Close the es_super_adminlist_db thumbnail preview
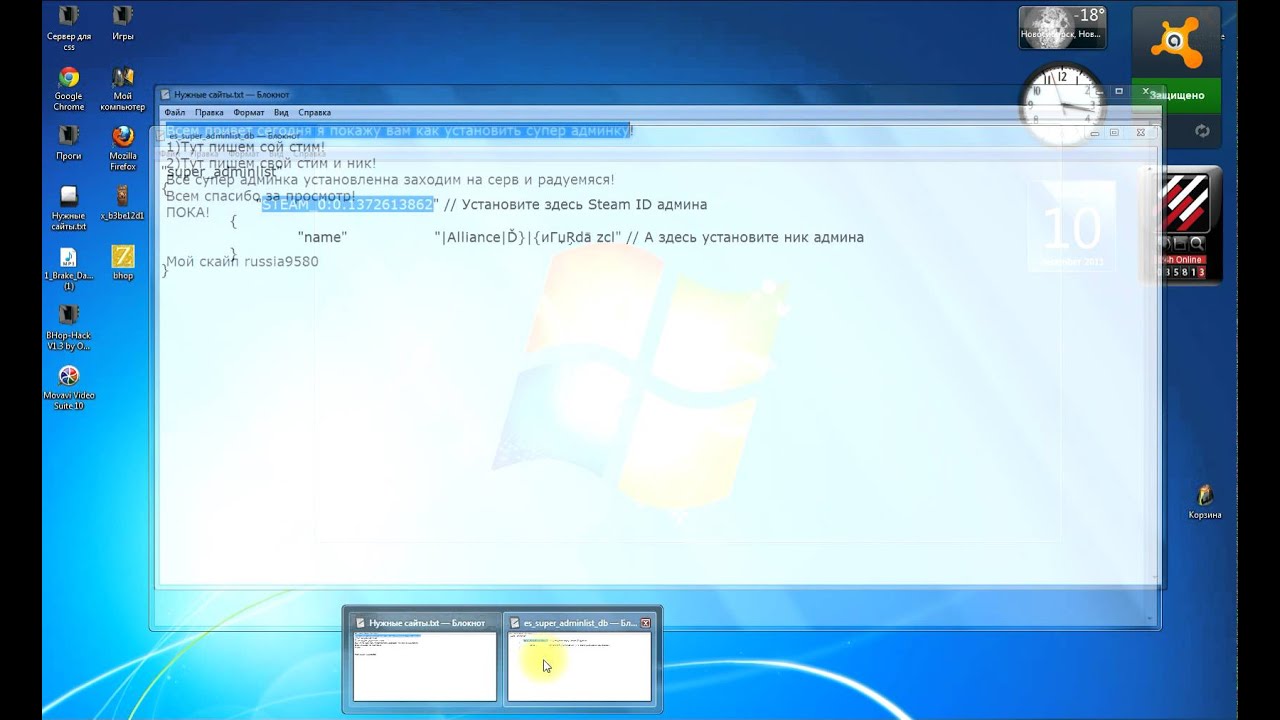The image size is (1280, 720). point(645,623)
